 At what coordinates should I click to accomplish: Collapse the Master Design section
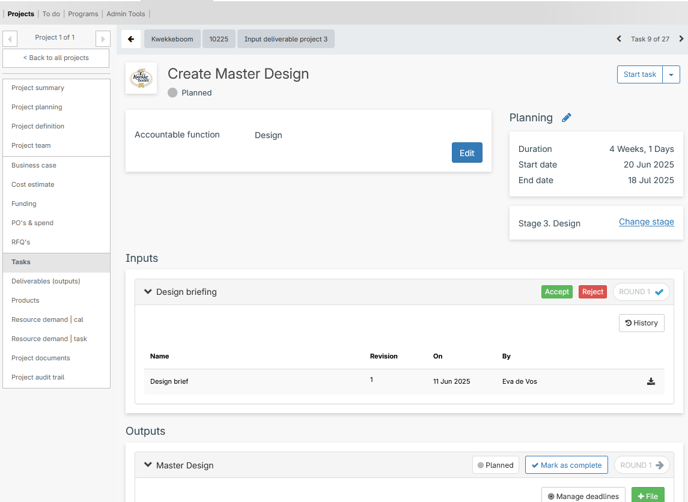(148, 464)
